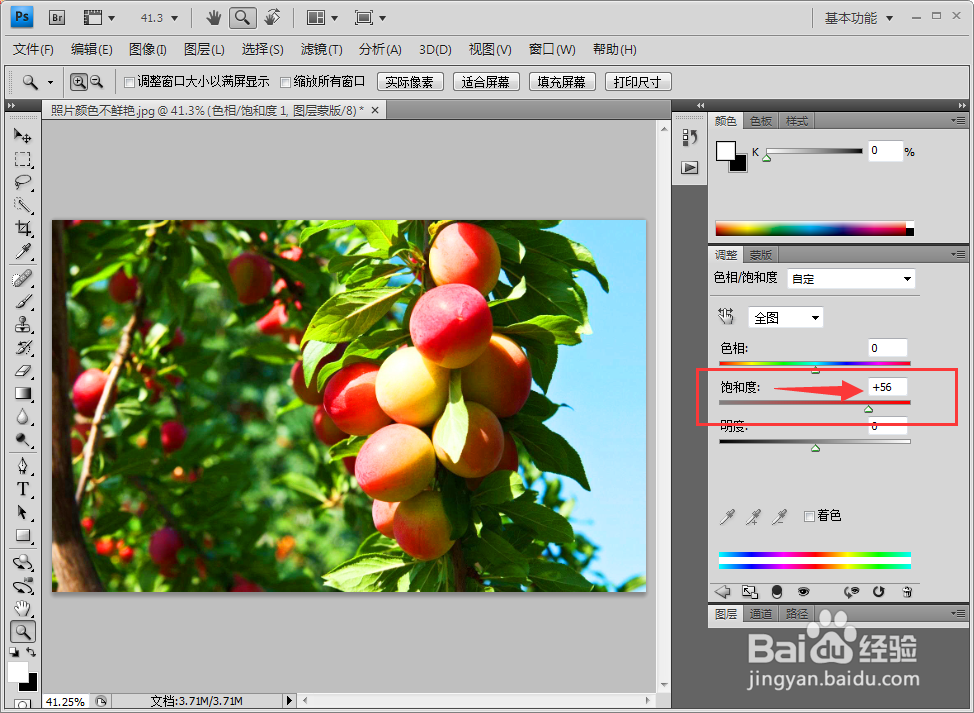This screenshot has width=974, height=713.
Task: Switch to the 色板 tab
Action: [x=760, y=121]
